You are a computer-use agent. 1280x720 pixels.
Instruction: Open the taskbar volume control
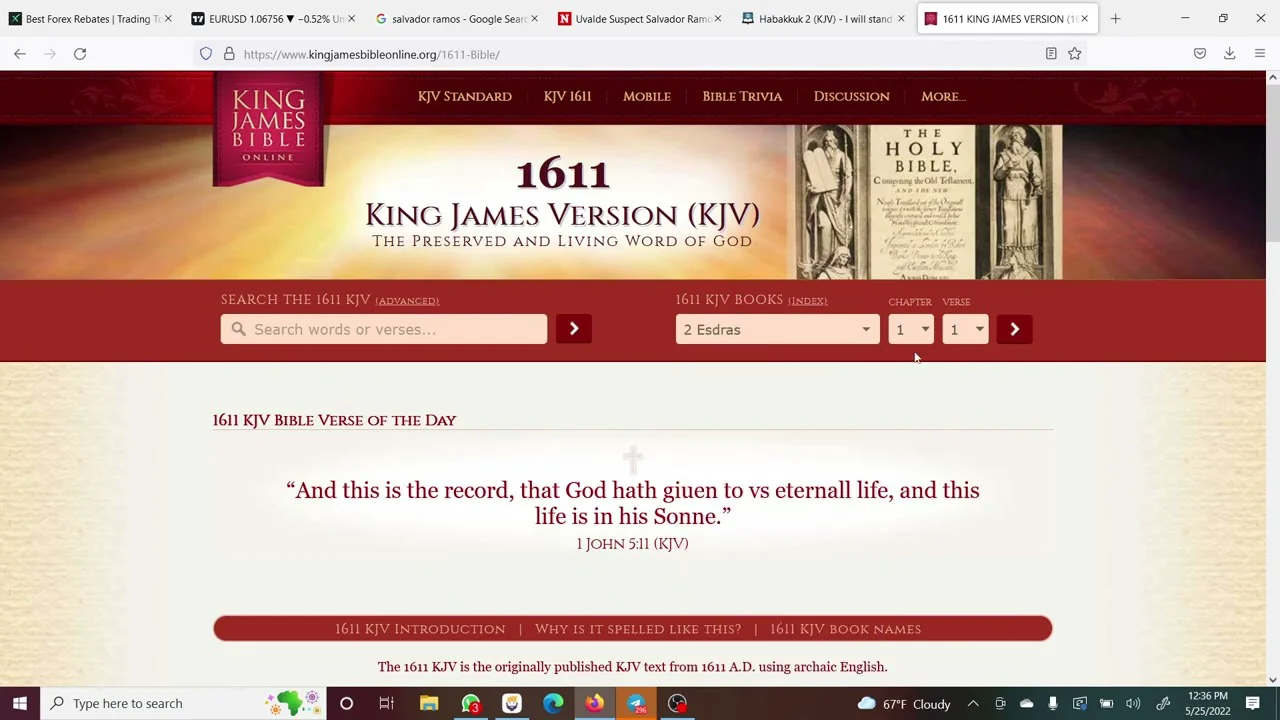(x=1133, y=704)
